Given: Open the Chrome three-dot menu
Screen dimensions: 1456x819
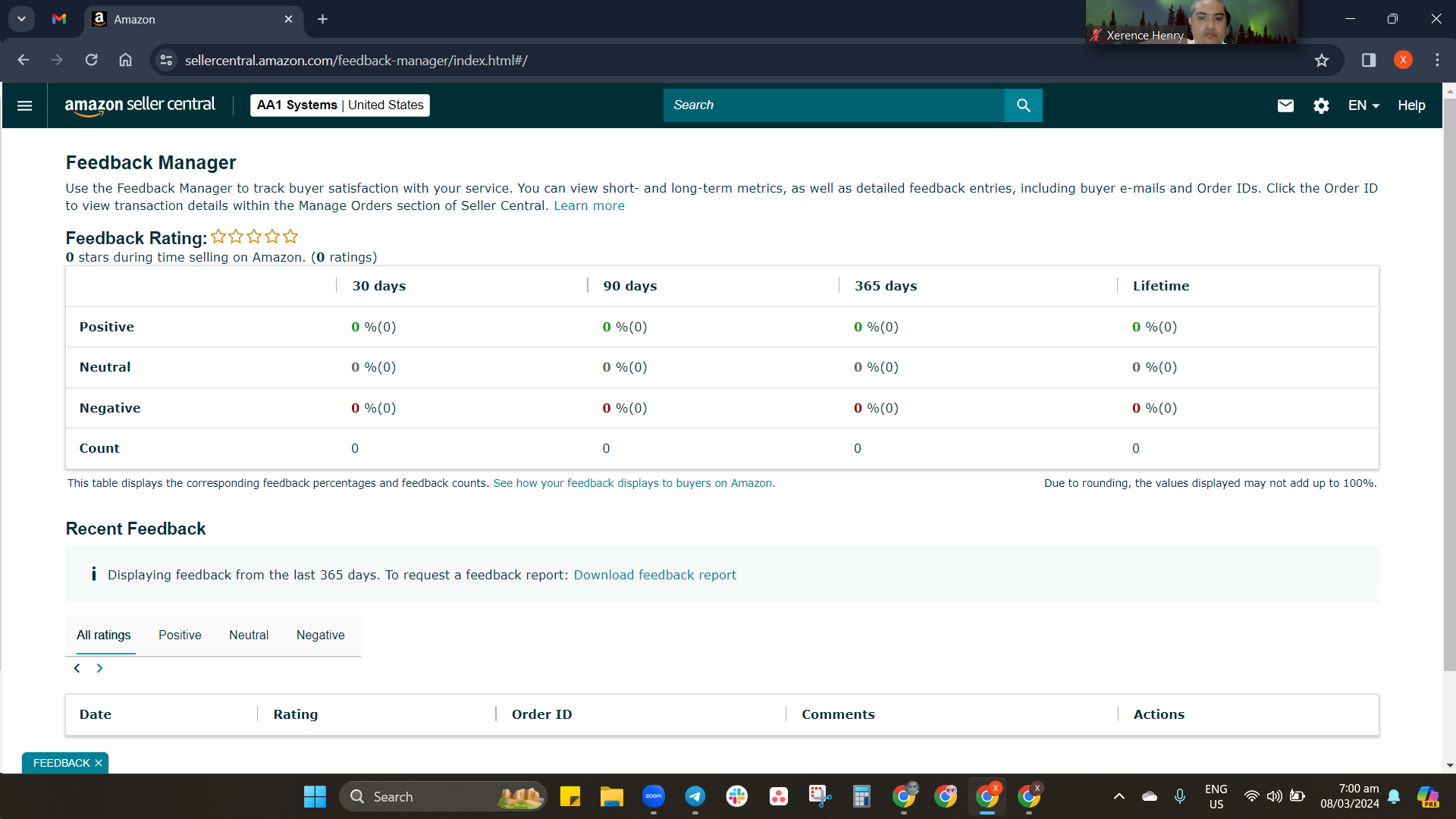Looking at the screenshot, I should pos(1437,60).
